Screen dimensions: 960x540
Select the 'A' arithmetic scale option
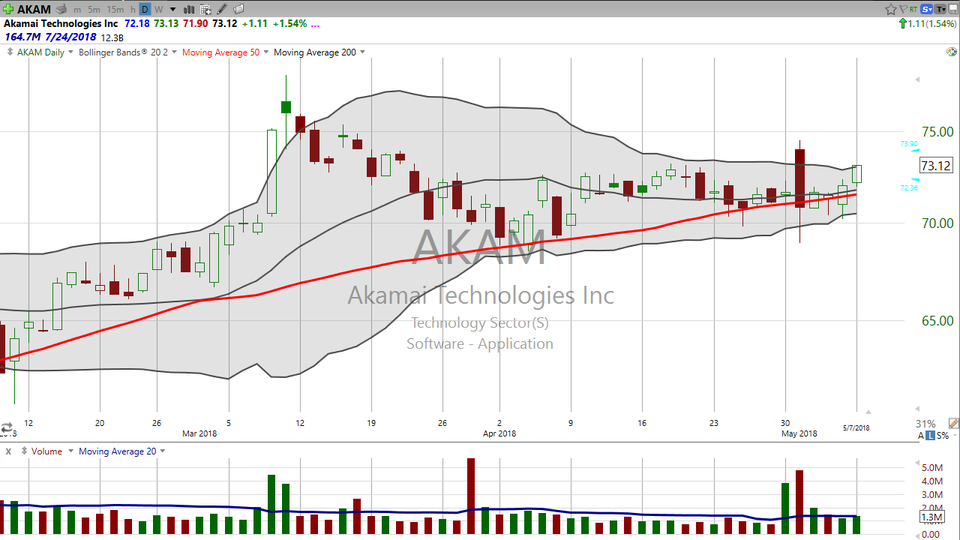pos(921,436)
